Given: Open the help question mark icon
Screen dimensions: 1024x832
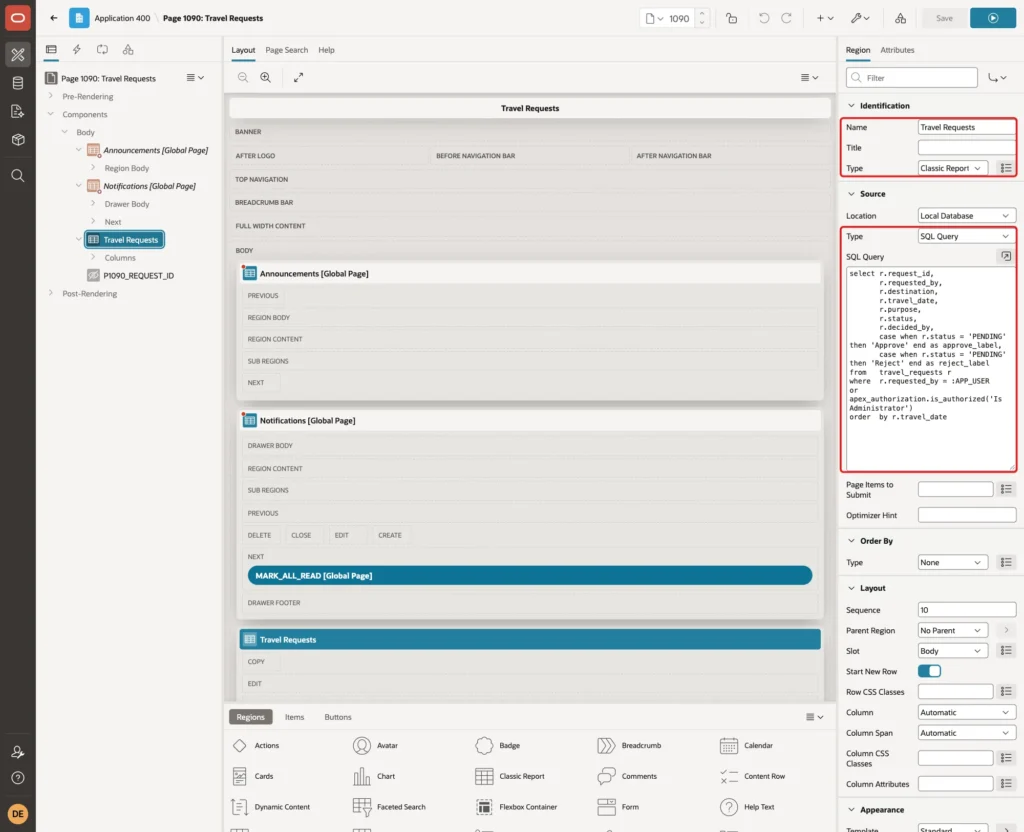Looking at the screenshot, I should 18,778.
